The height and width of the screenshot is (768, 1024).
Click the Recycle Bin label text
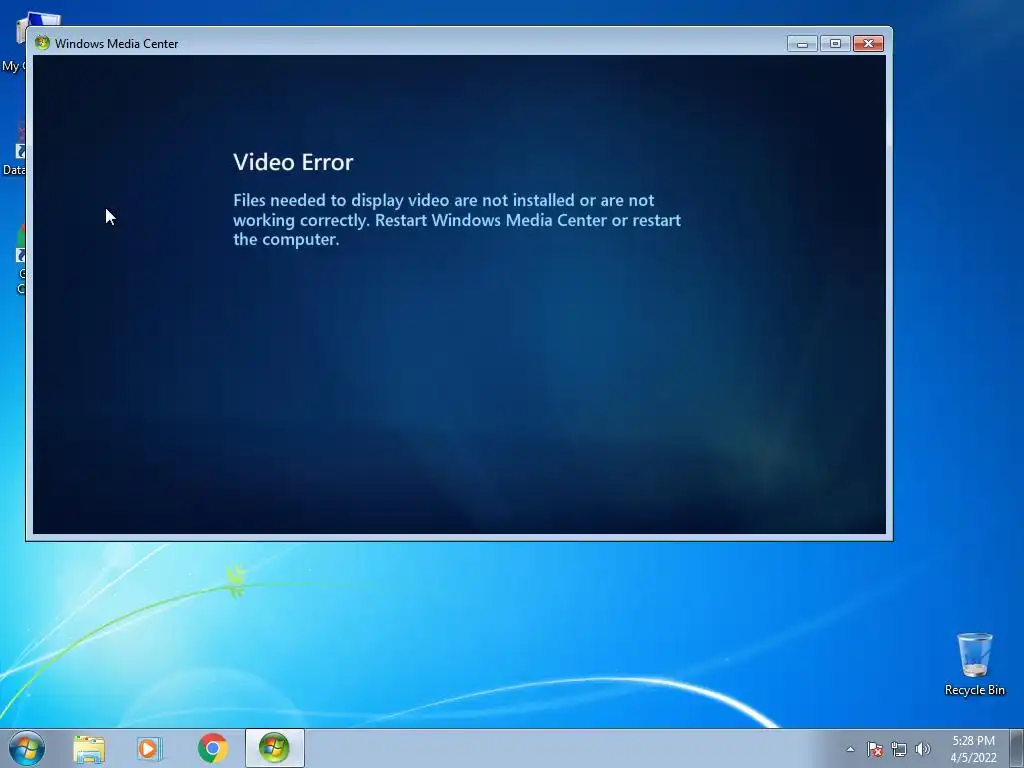coord(974,690)
